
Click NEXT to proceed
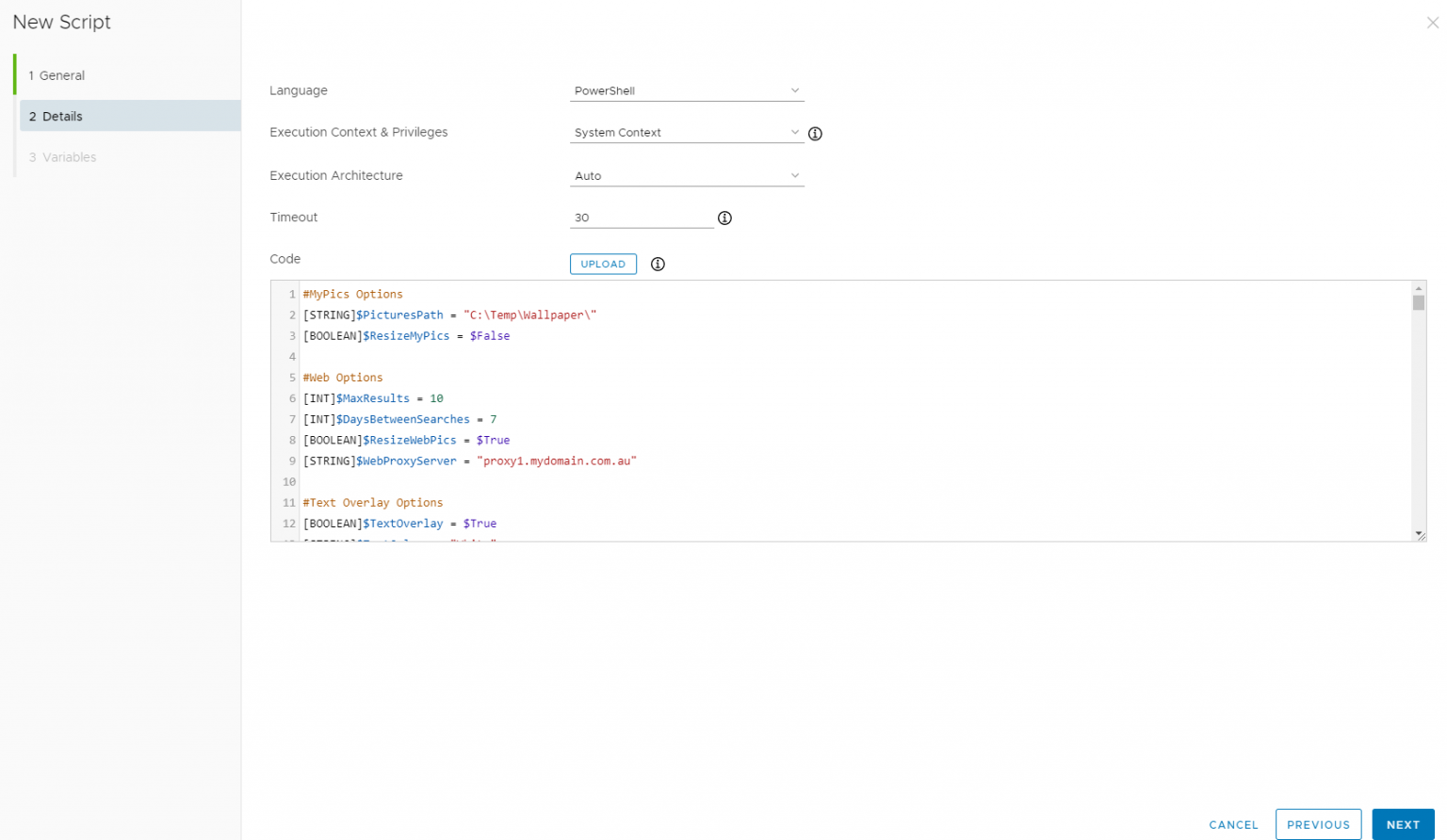click(1403, 824)
